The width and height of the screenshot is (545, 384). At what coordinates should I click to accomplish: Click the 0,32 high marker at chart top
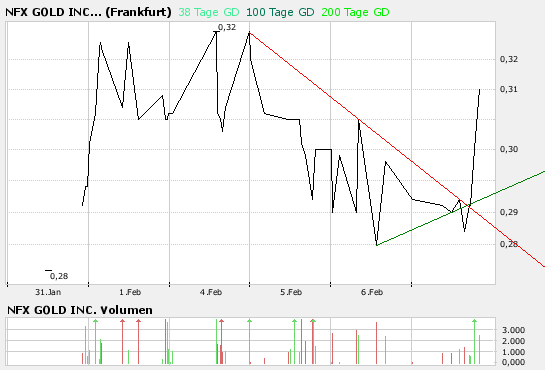(x=227, y=27)
